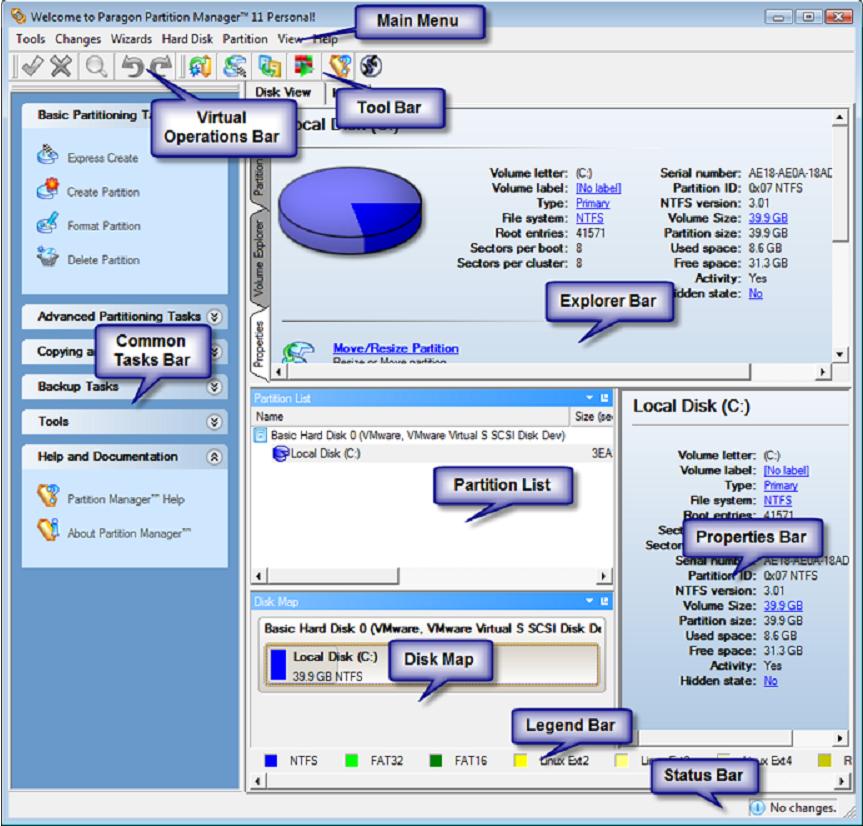Click Volume Size 39.9 GB in Properties bar

(783, 605)
